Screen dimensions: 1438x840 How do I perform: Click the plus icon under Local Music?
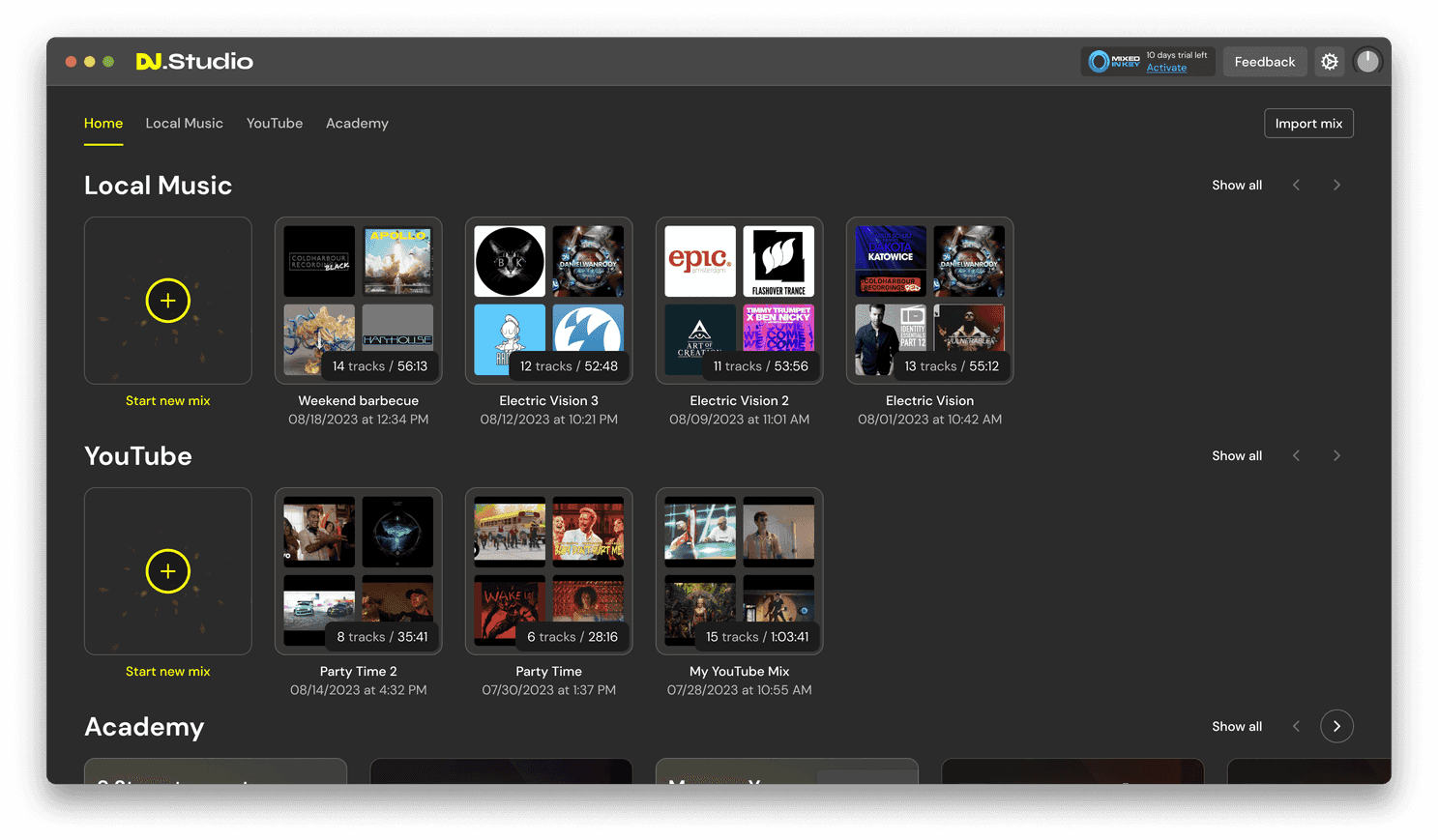click(167, 301)
